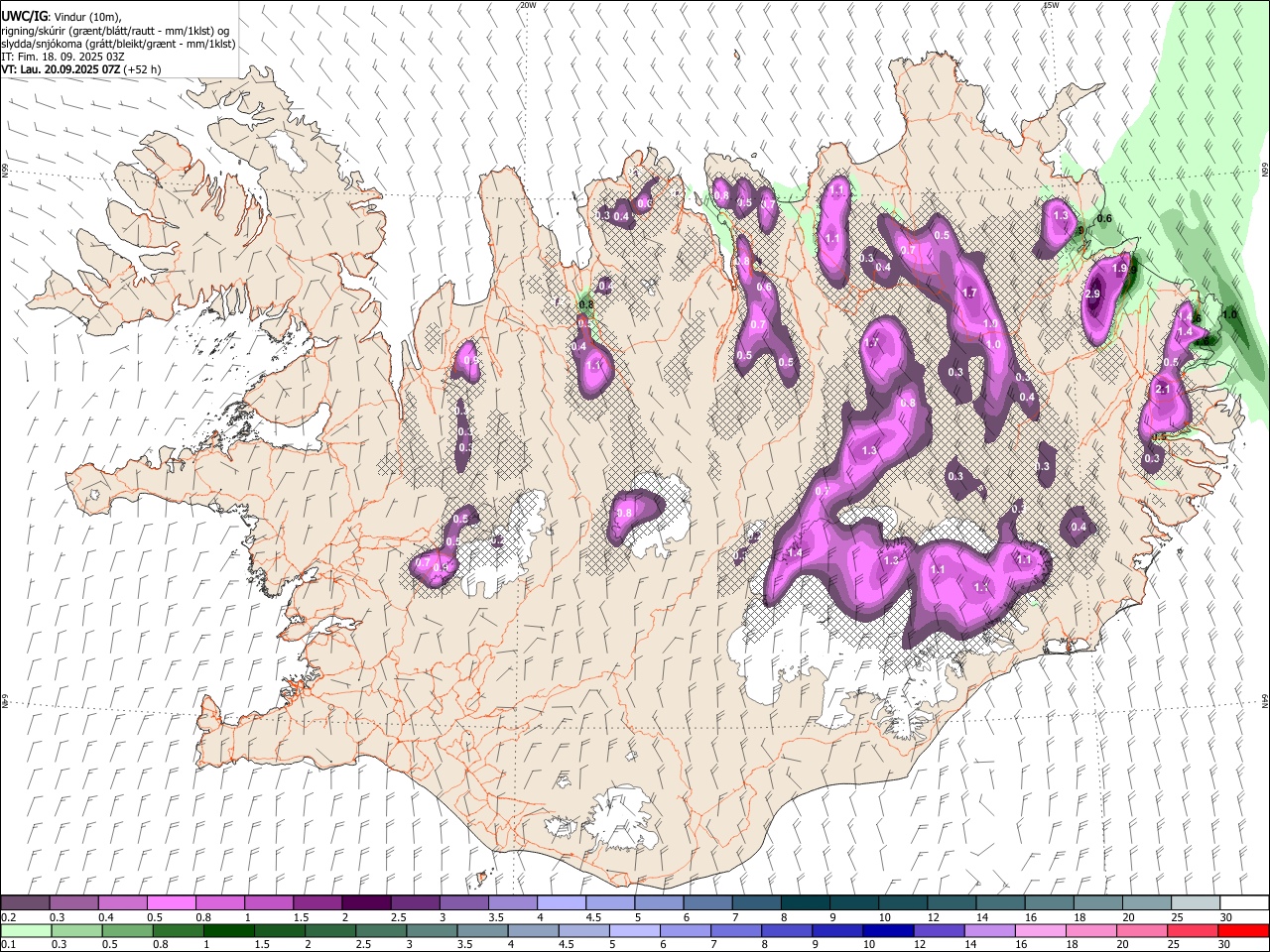Screen dimensions: 1270x952
Task: Click the '4.5' label in the upper legend
Action: coord(593,917)
